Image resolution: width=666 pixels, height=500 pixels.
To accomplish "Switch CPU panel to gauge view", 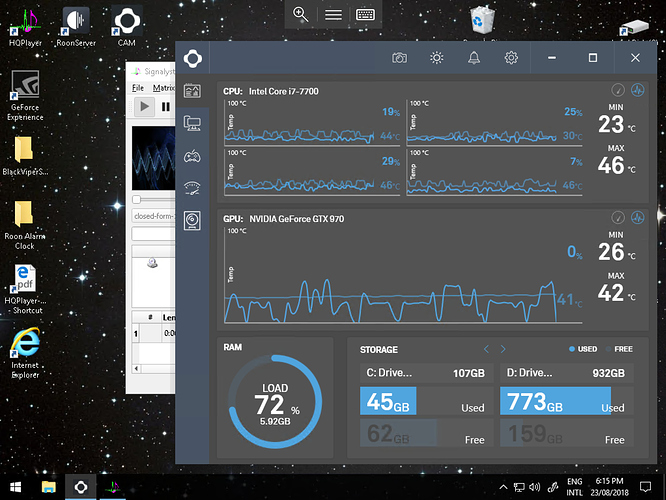I will tap(618, 90).
